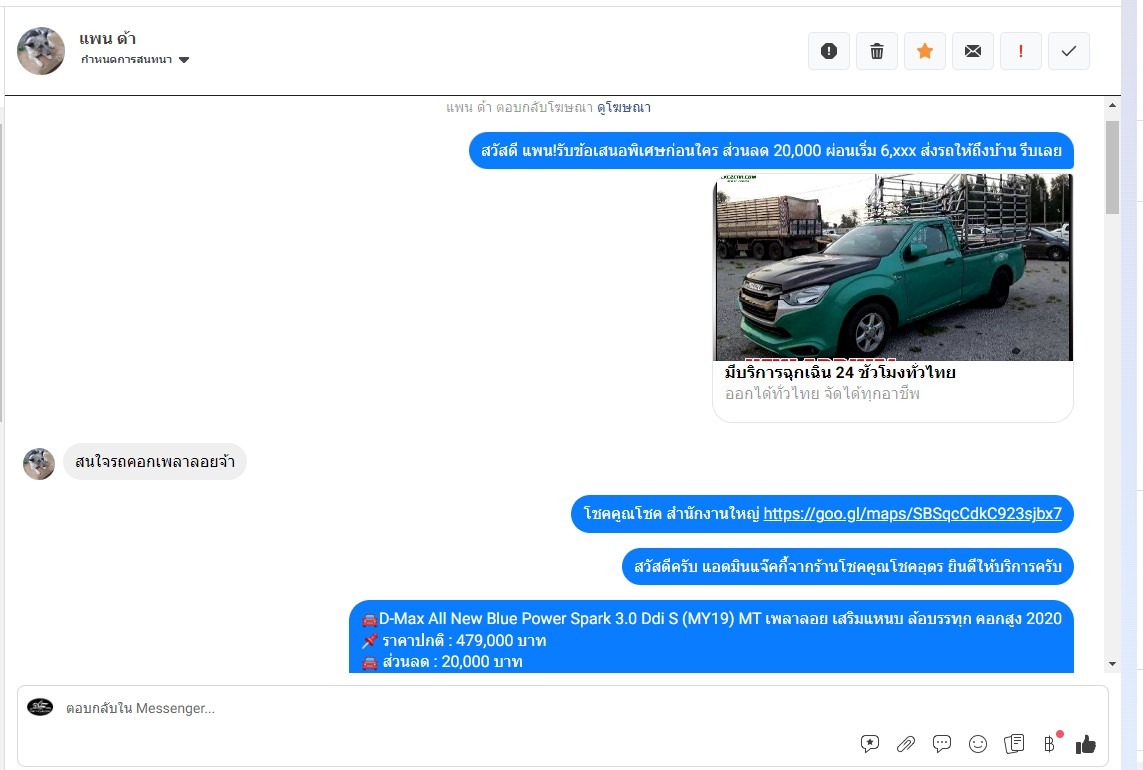Viewport: 1143px width, 770px height.
Task: Open saved replies star bubble icon
Action: 870,743
